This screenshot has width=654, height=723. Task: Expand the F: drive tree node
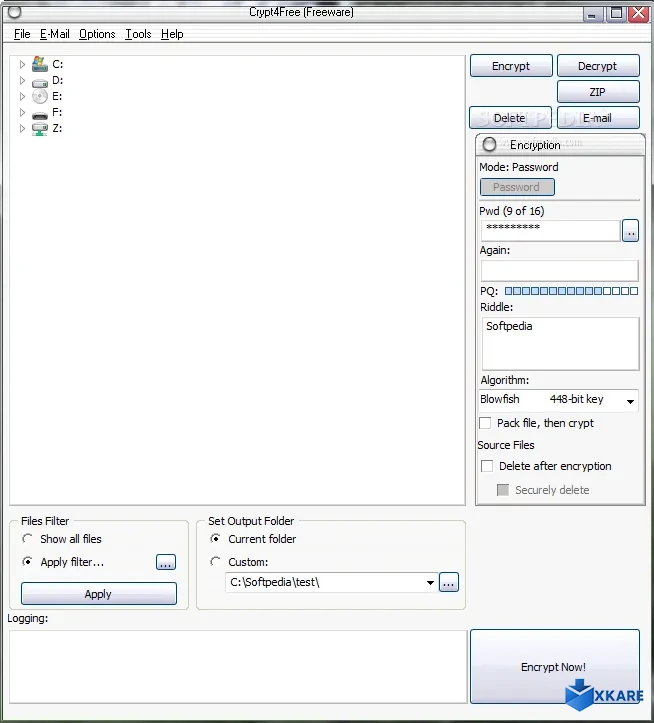[22, 112]
